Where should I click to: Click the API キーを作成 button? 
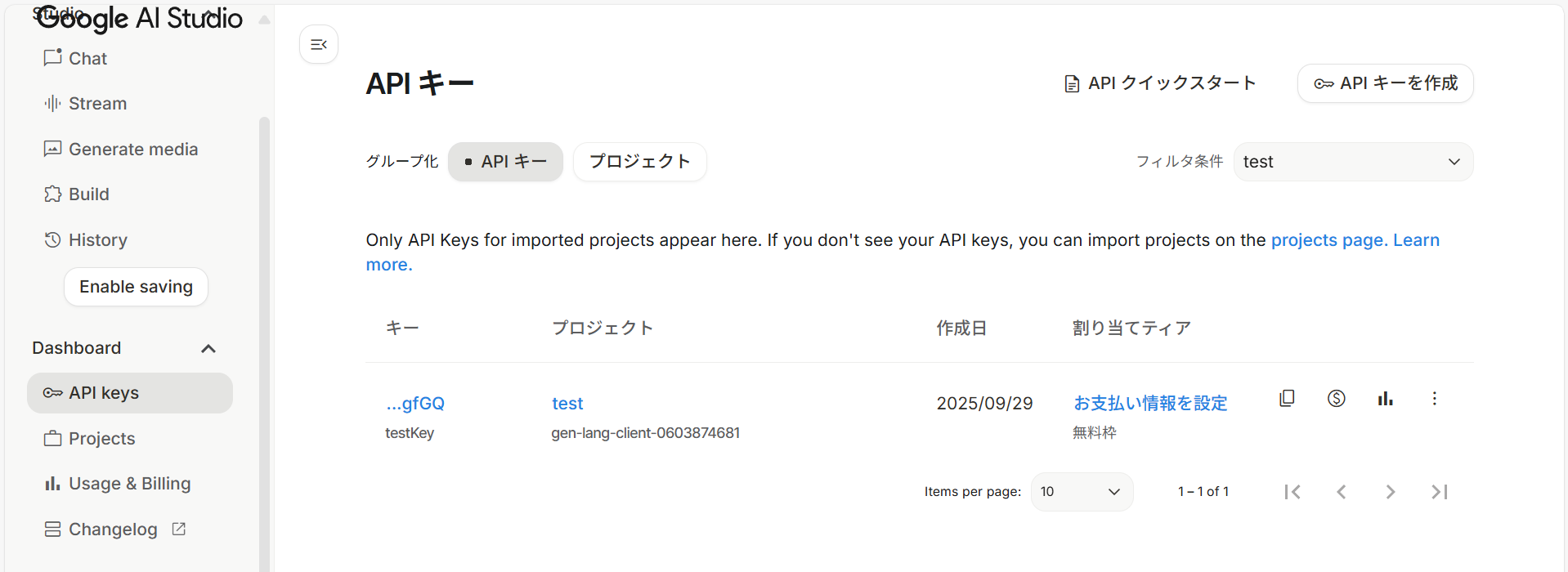(1385, 83)
